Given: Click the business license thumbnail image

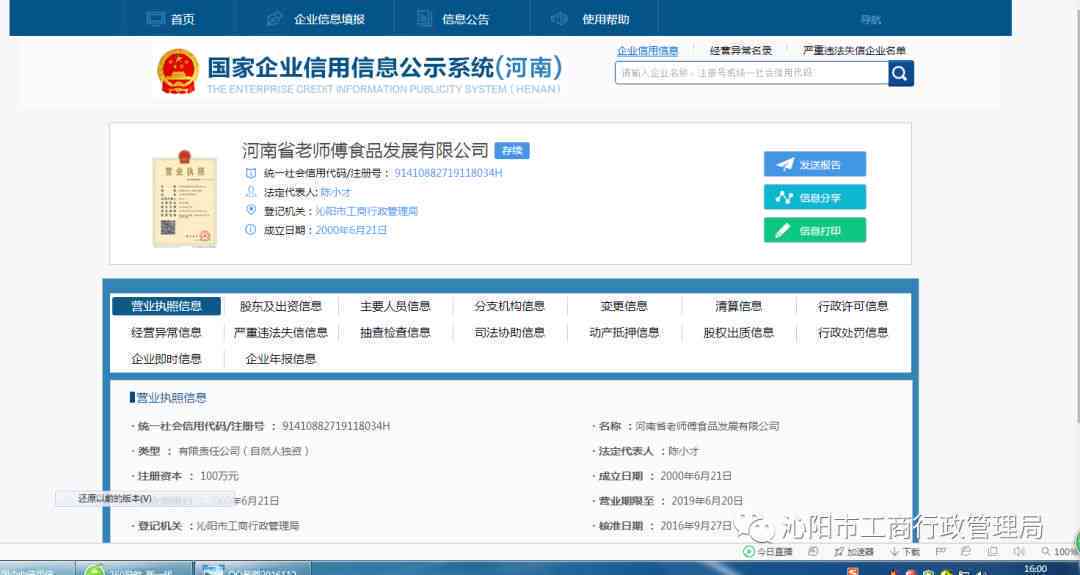Looking at the screenshot, I should point(184,198).
